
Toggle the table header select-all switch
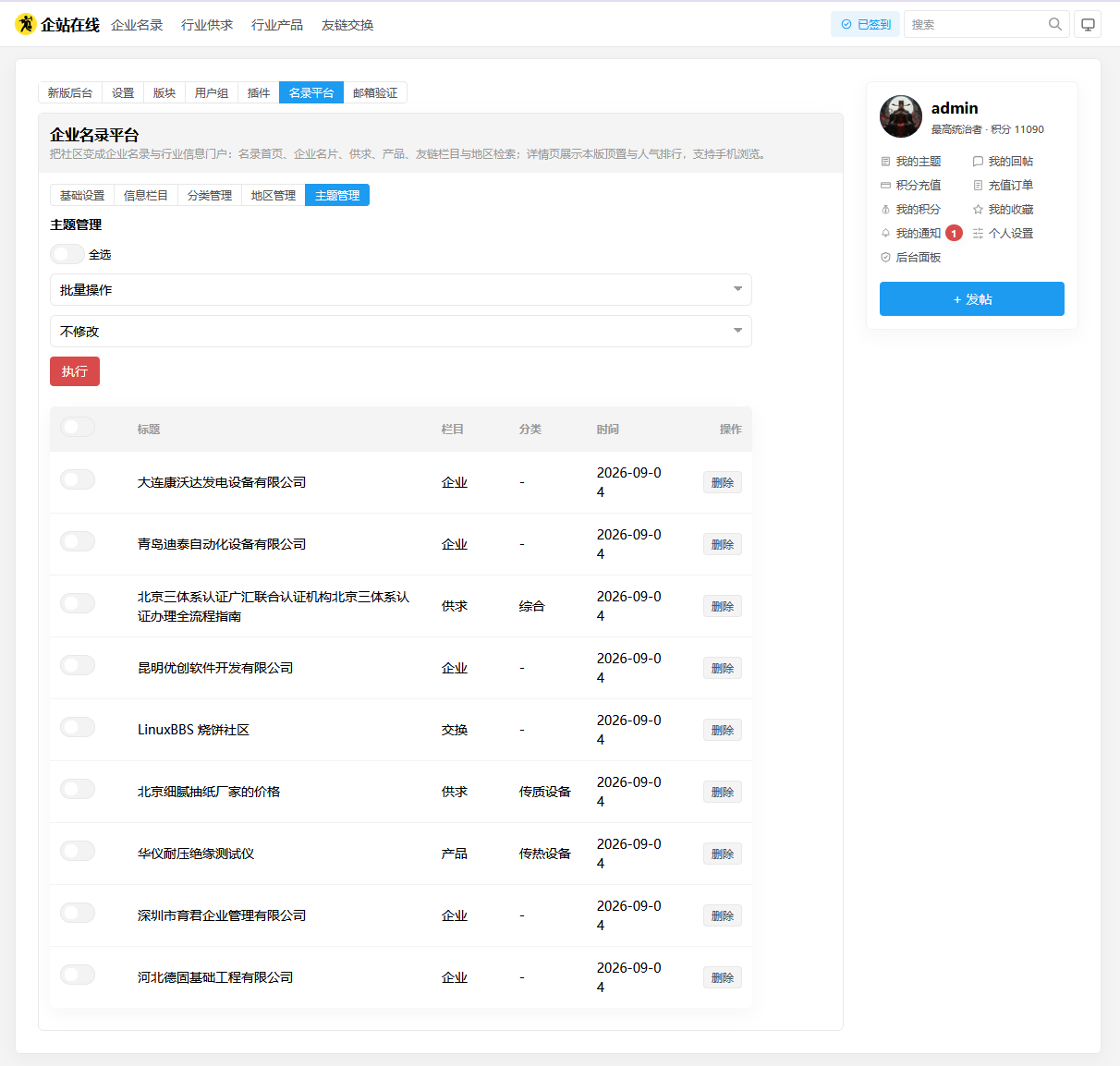coord(78,427)
